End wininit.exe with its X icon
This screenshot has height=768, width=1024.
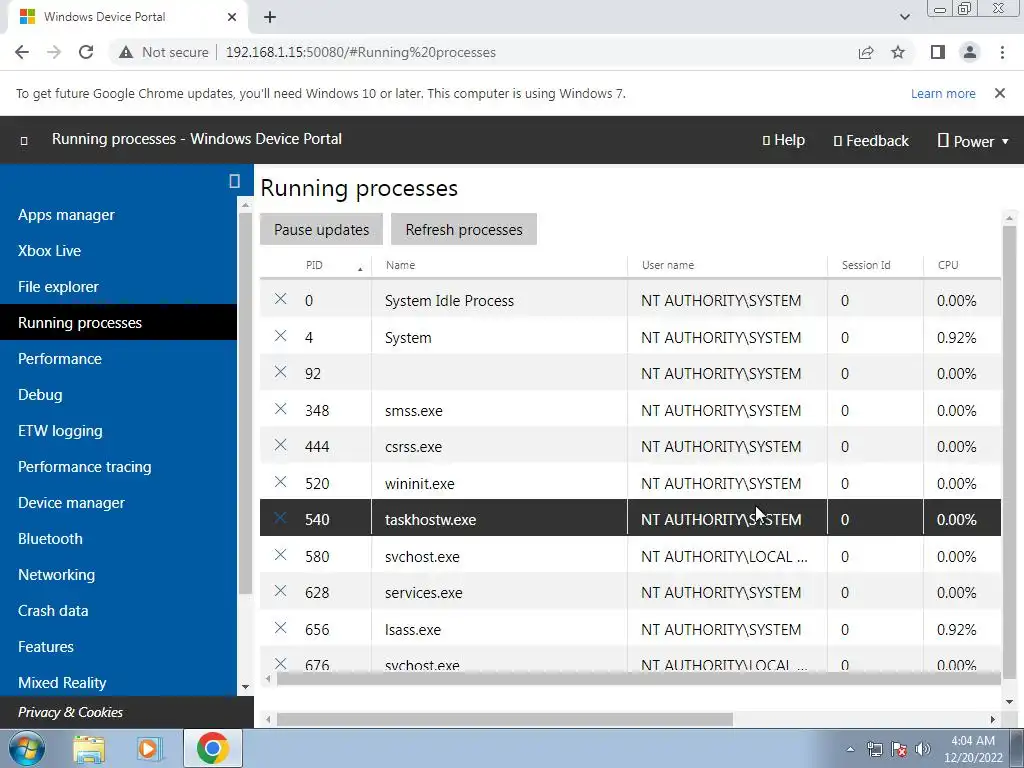280,482
